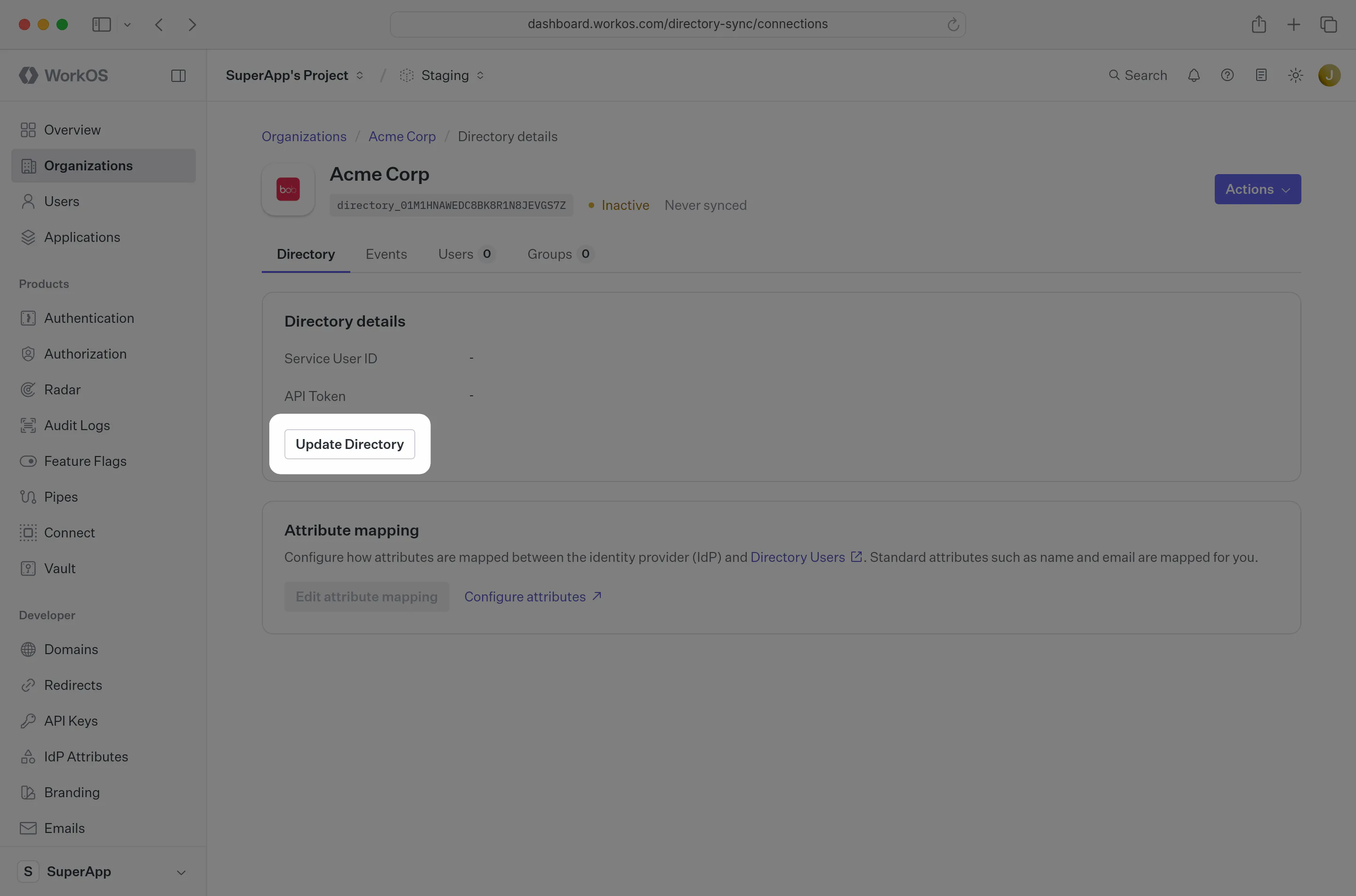Open Audit Logs in sidebar
1356x896 pixels.
coord(104,425)
